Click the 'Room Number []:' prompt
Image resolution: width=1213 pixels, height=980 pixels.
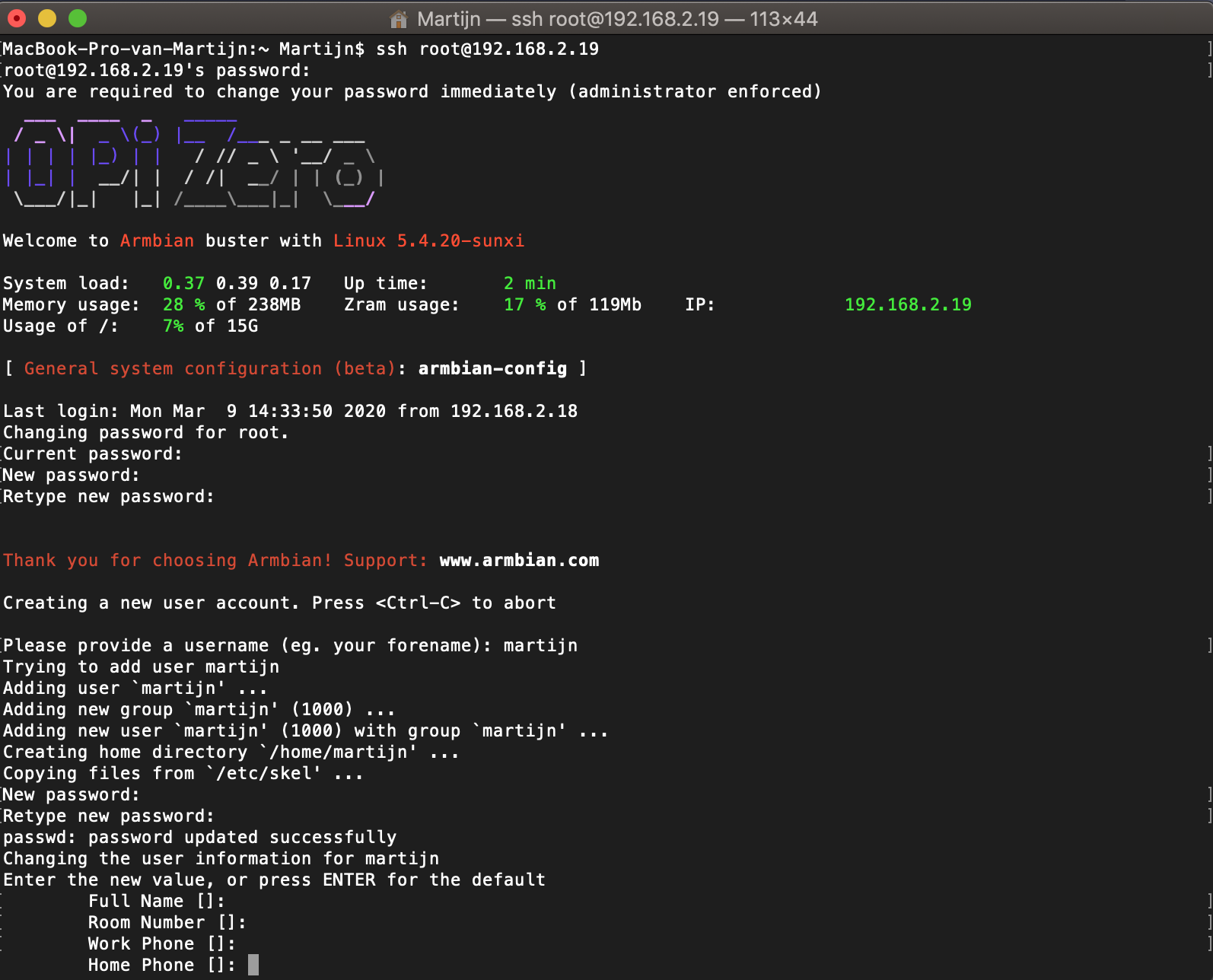coord(167,922)
